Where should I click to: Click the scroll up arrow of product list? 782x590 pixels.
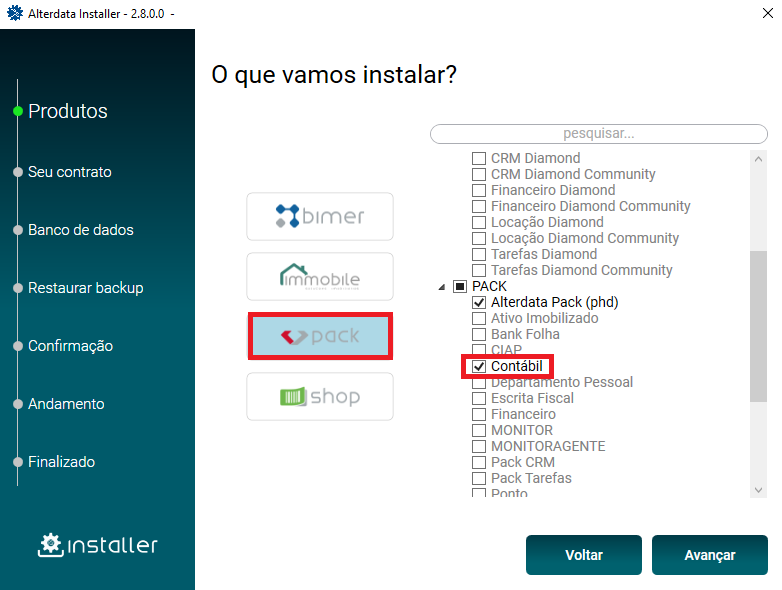759,159
